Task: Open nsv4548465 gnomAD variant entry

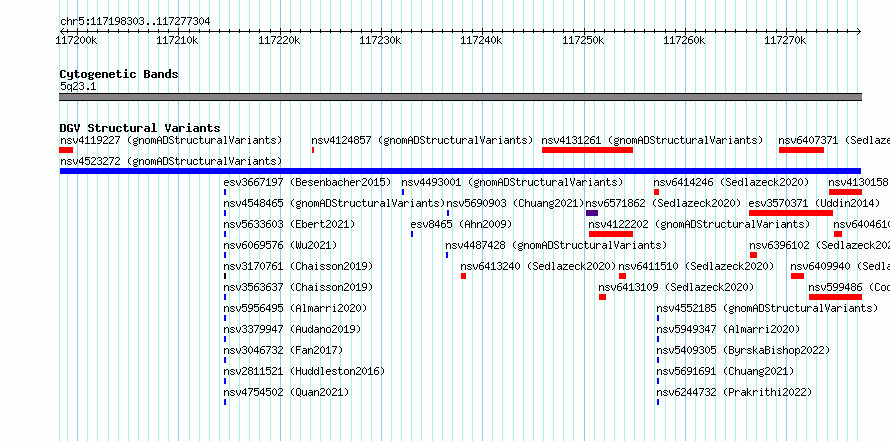Action: (334, 203)
